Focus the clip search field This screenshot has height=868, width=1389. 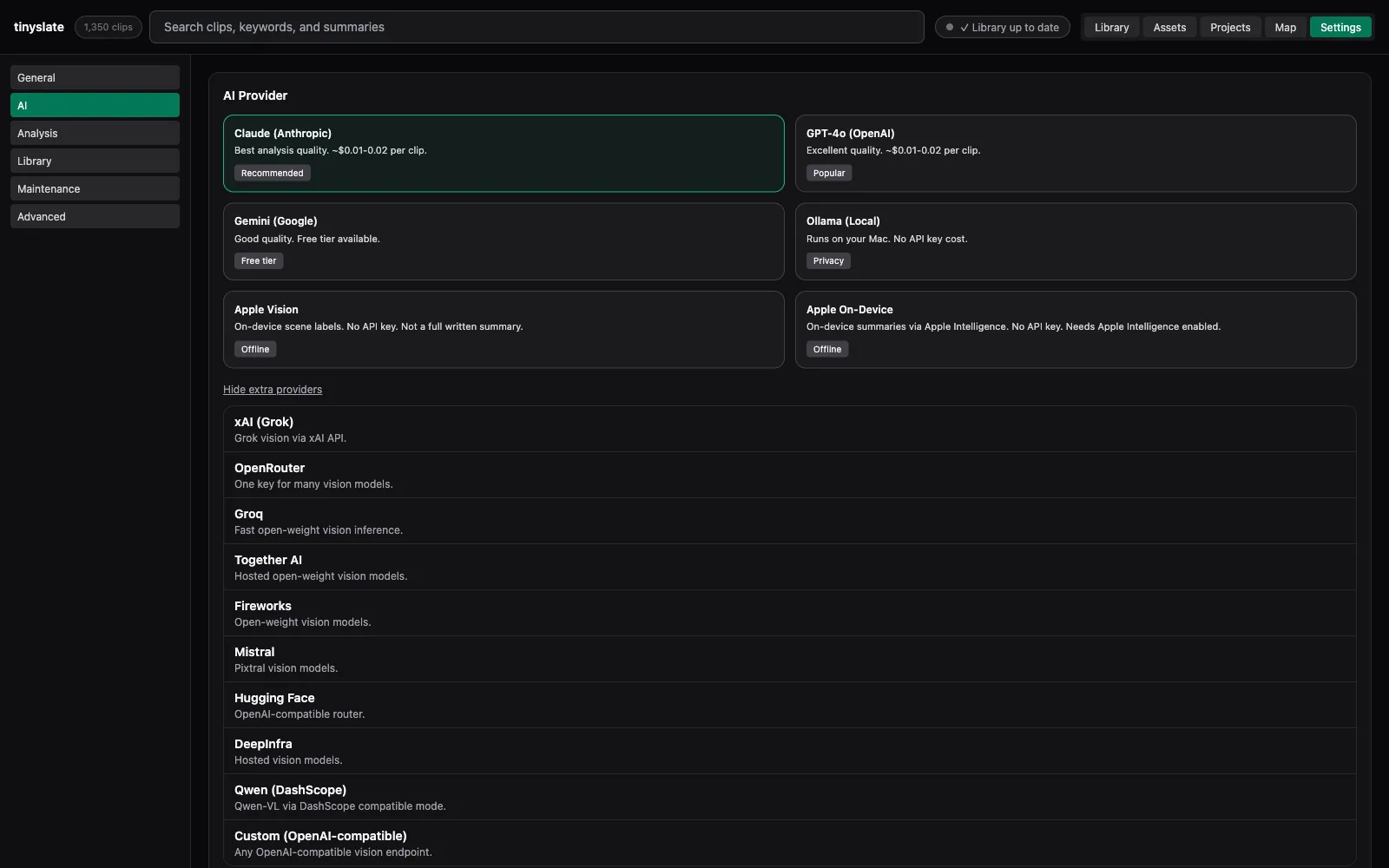(537, 27)
